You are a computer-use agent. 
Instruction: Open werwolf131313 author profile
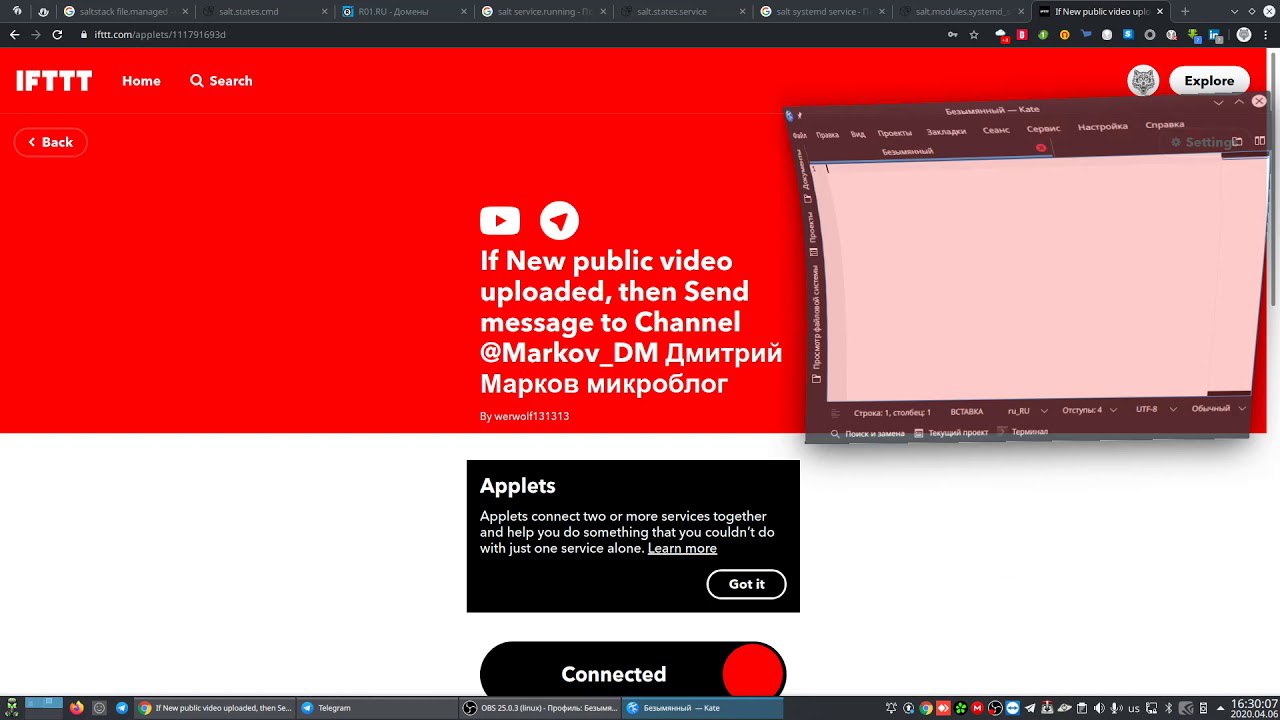[x=531, y=416]
